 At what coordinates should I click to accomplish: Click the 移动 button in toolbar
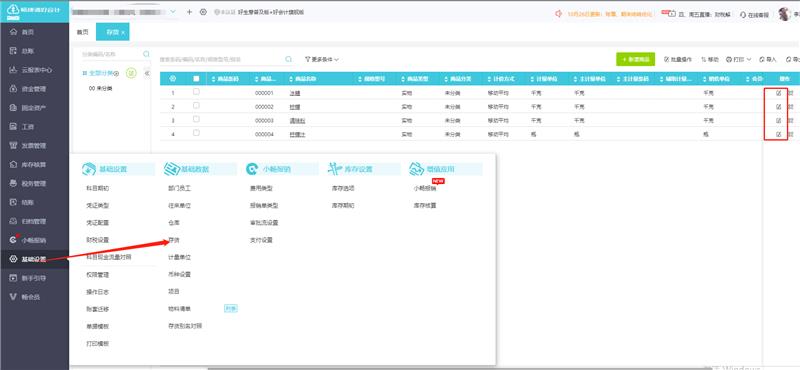[x=710, y=60]
